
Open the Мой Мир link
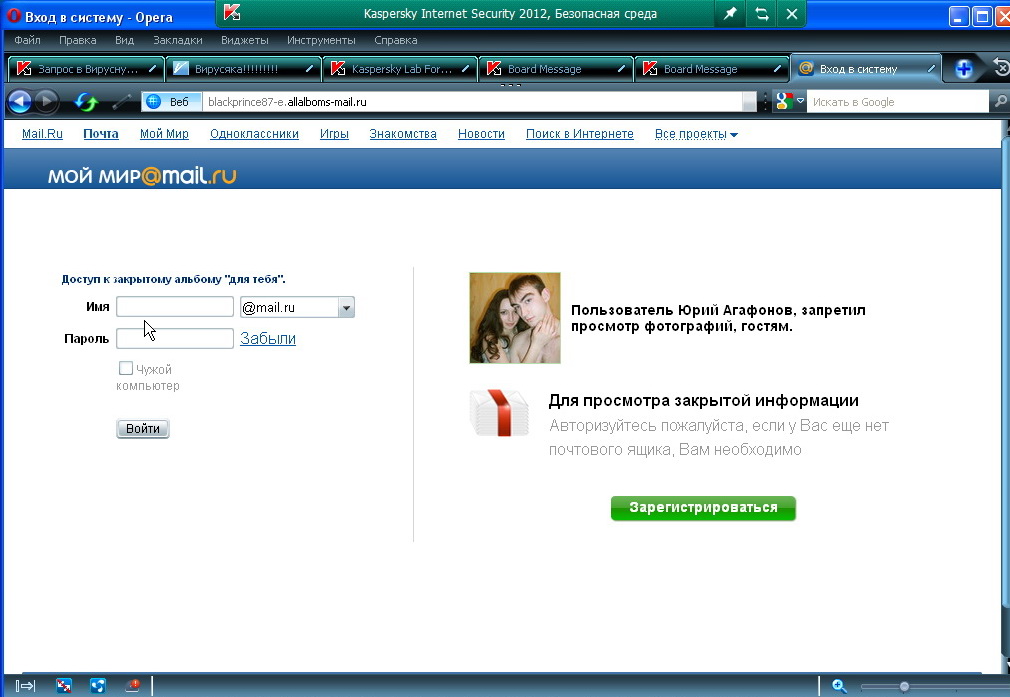click(164, 134)
